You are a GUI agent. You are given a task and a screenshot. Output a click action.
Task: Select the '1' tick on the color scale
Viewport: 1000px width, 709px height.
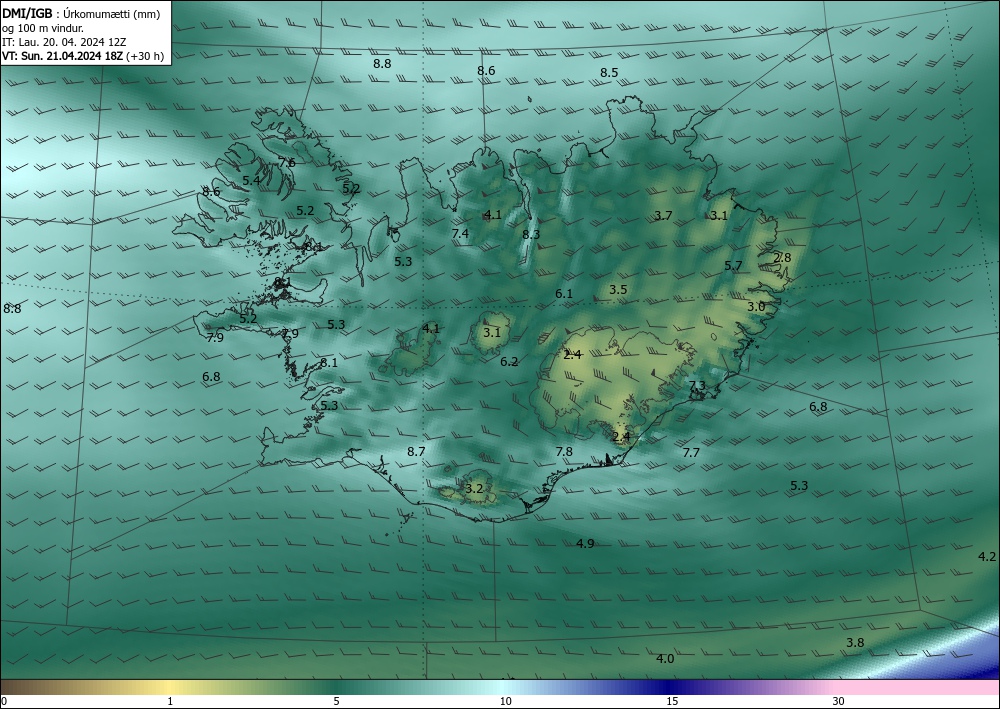pos(170,701)
